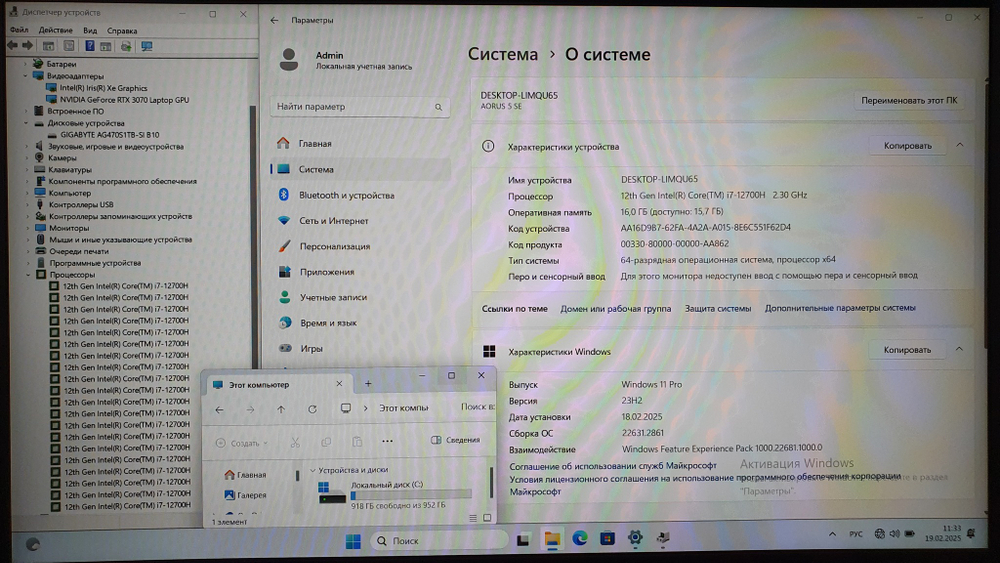
Task: Click Back arrow in Device Manager toolbar
Action: click(12, 46)
